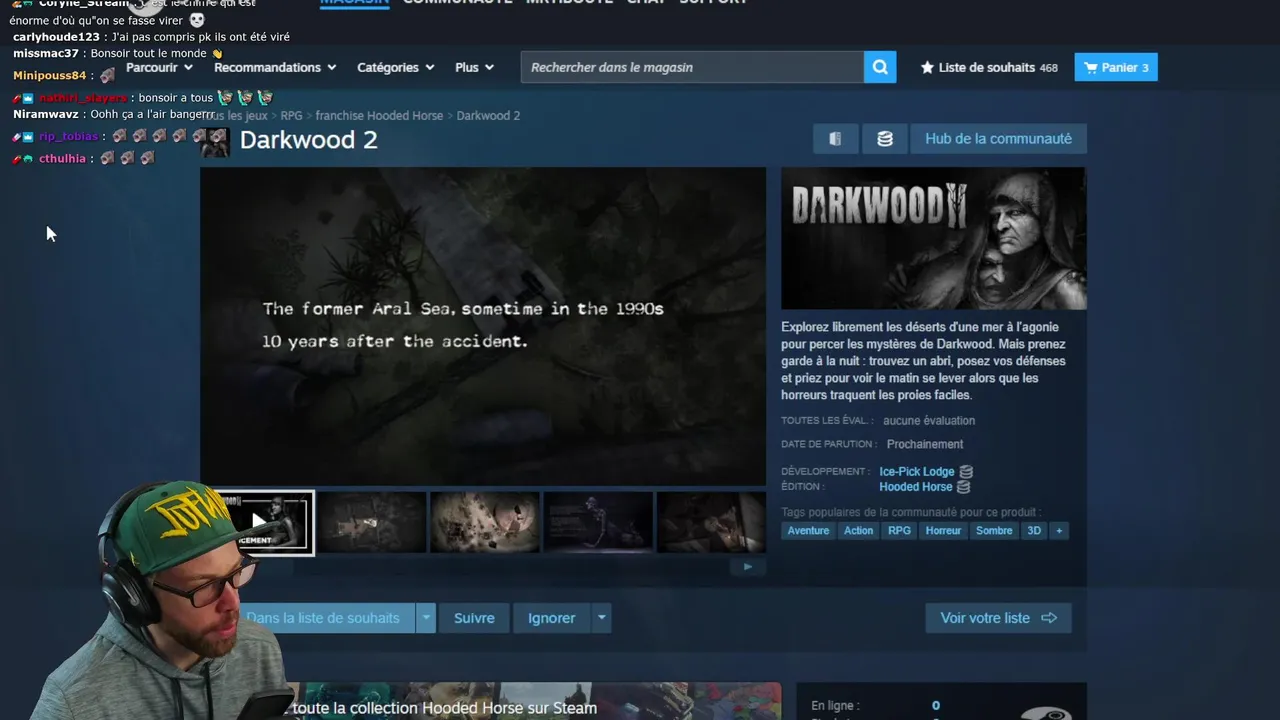
Task: Click chat username cthulhia
Action: click(62, 159)
